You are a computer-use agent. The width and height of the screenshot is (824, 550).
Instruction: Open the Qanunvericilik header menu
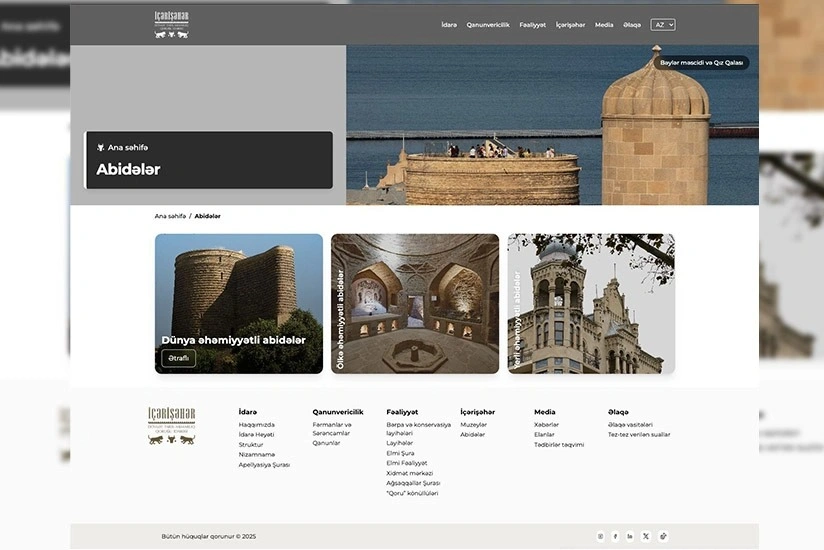[x=488, y=25]
